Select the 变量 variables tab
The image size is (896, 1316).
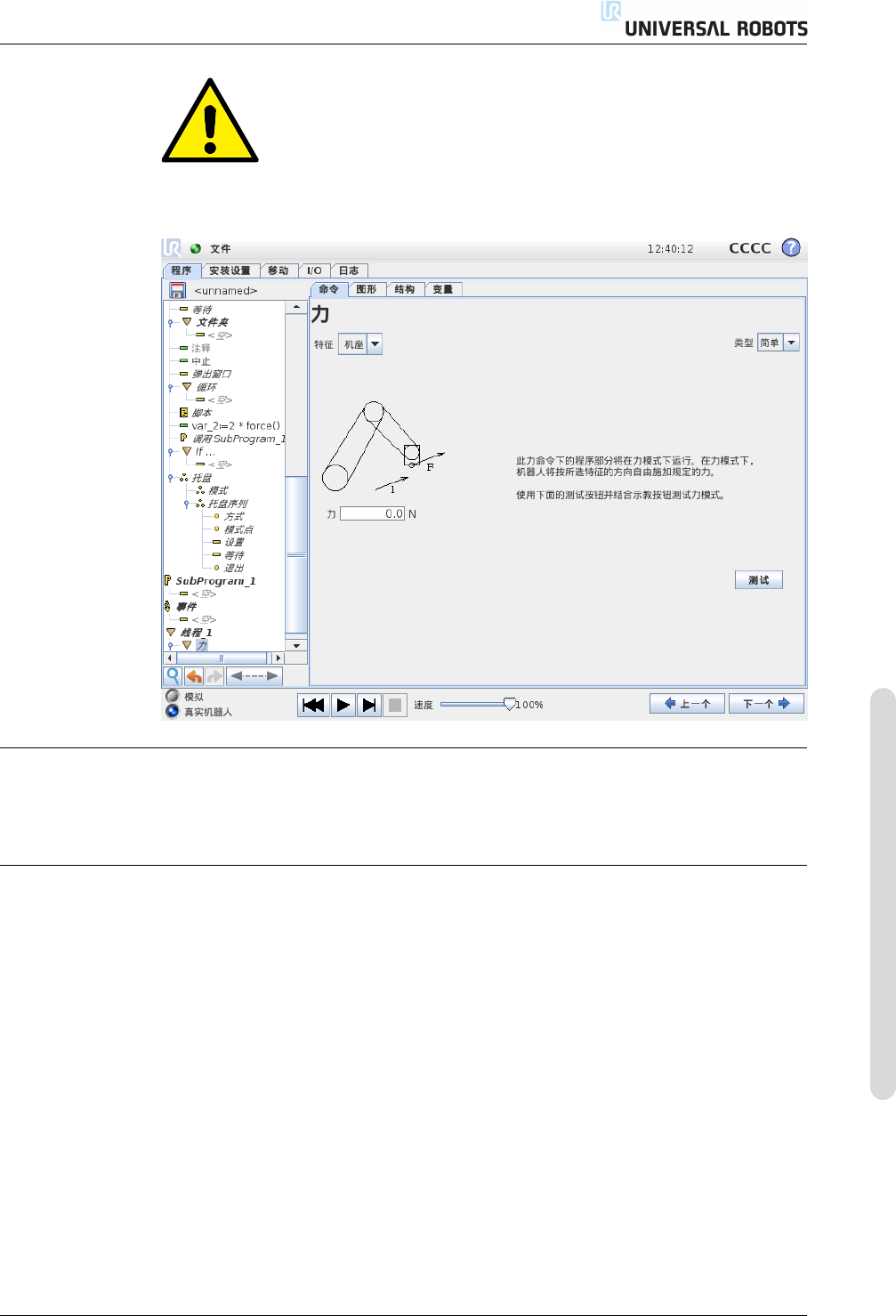coord(443,289)
